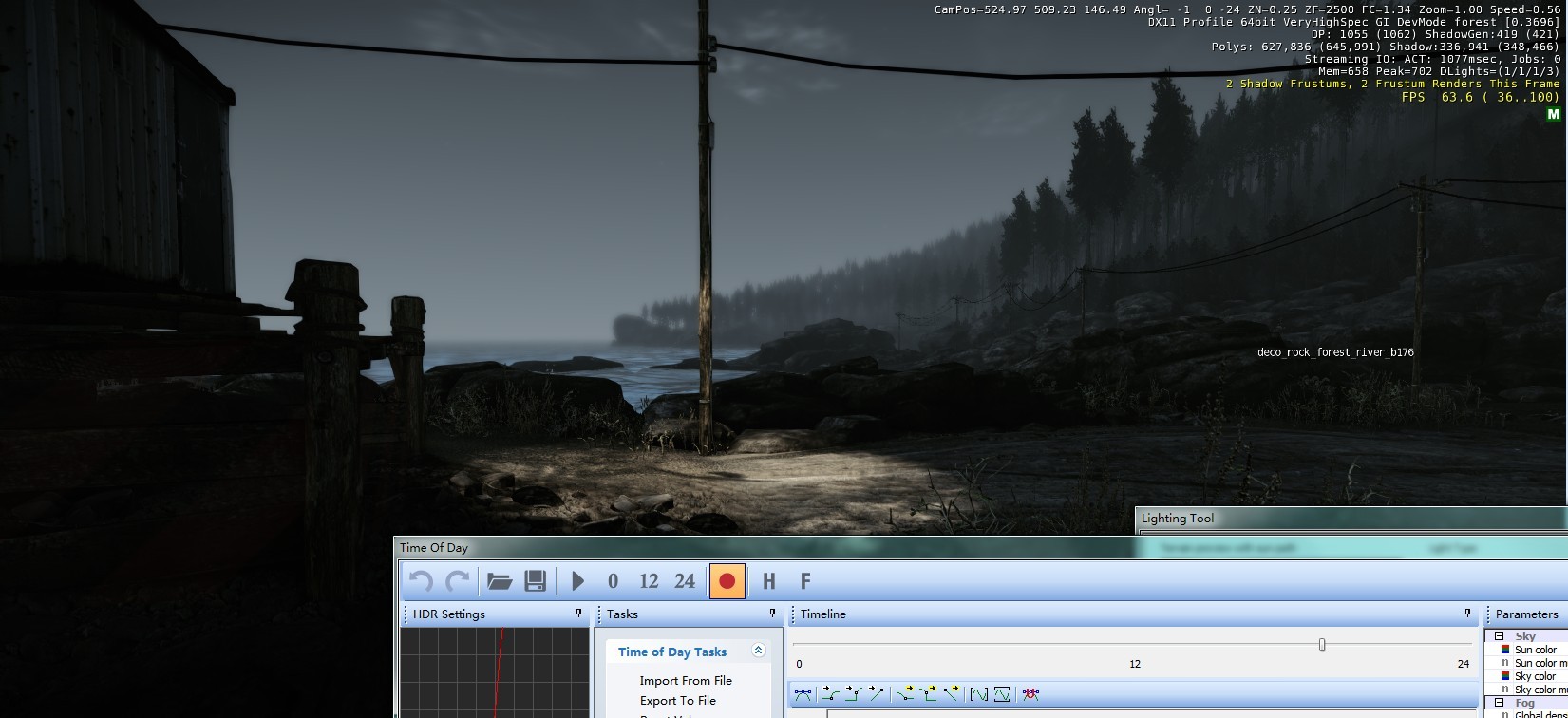The height and width of the screenshot is (718, 1568).
Task: Toggle the red record button
Action: (727, 581)
